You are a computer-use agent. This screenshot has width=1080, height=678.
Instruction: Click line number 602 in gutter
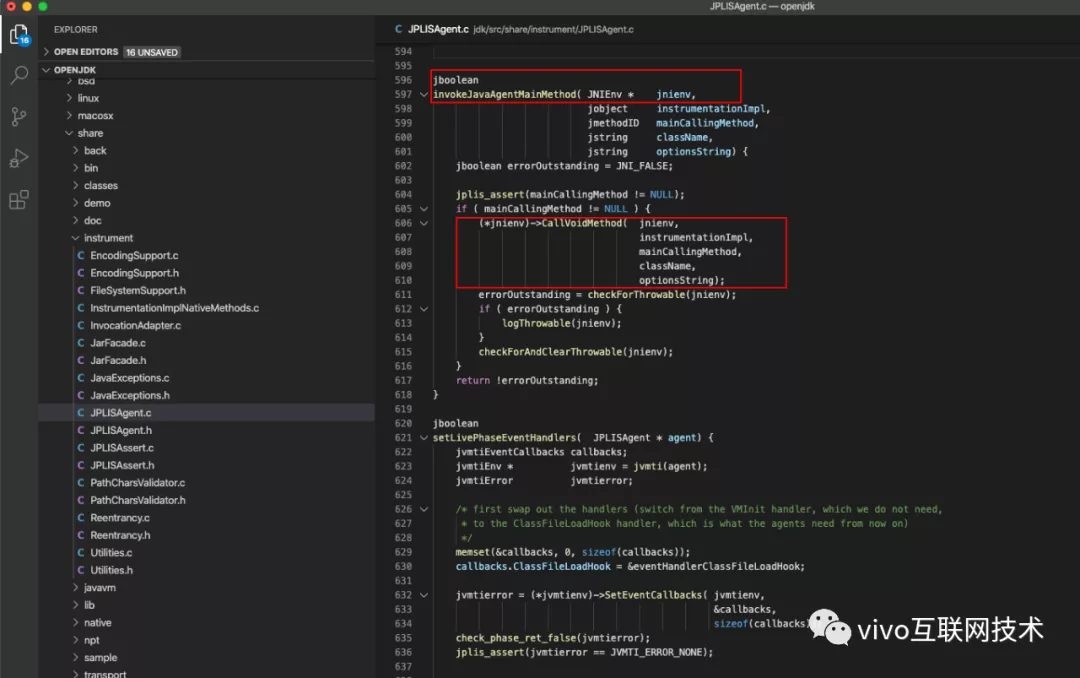tap(403, 166)
